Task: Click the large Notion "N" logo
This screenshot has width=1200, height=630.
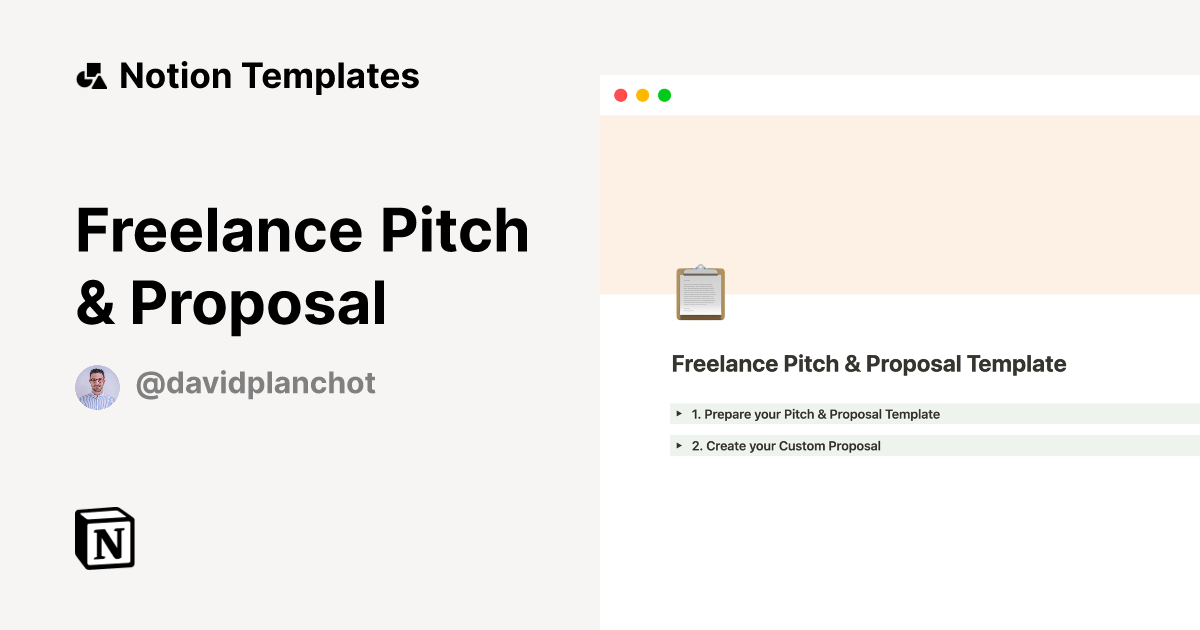Action: [x=105, y=539]
